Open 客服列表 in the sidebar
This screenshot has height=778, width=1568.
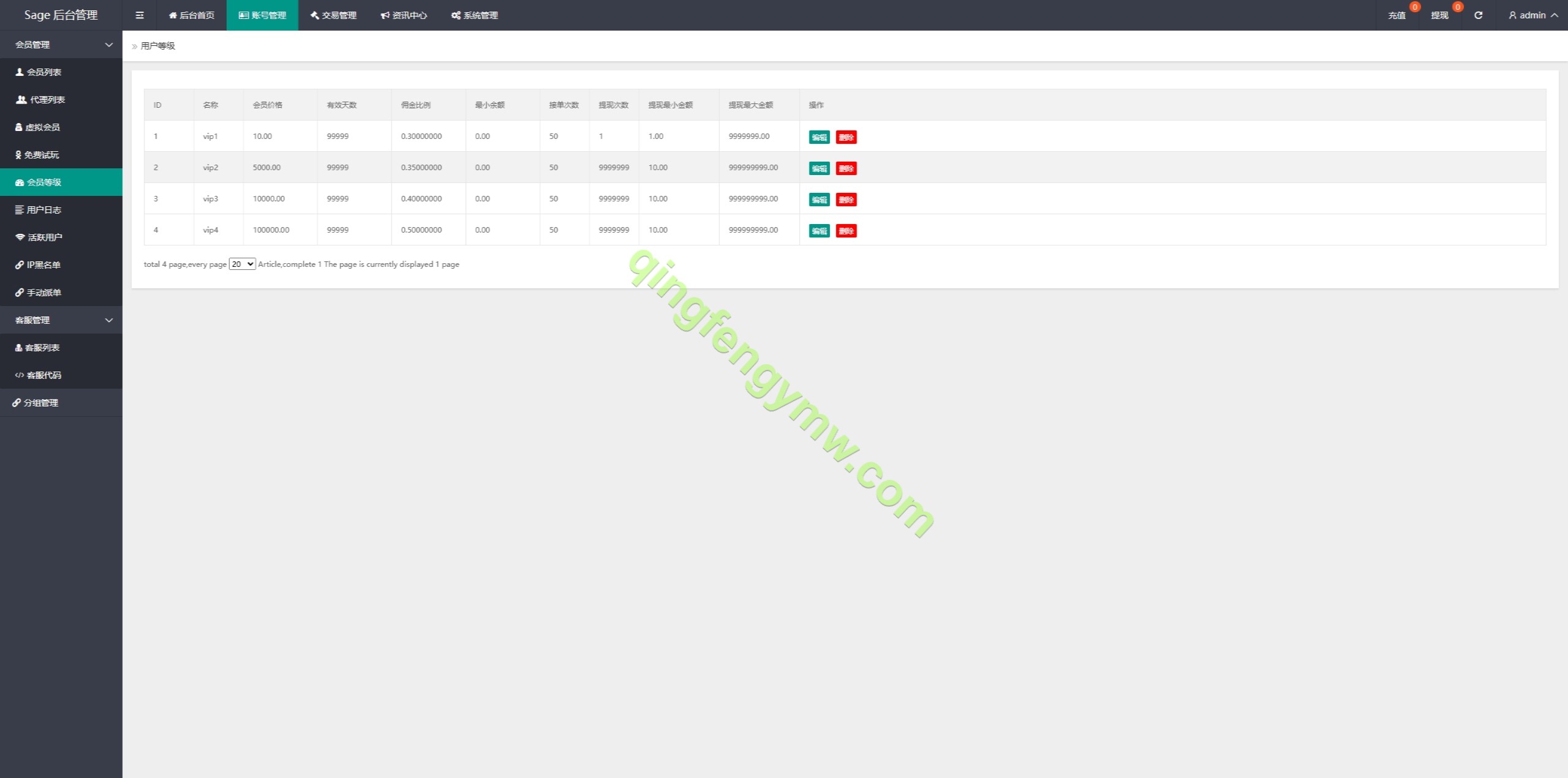[x=61, y=348]
